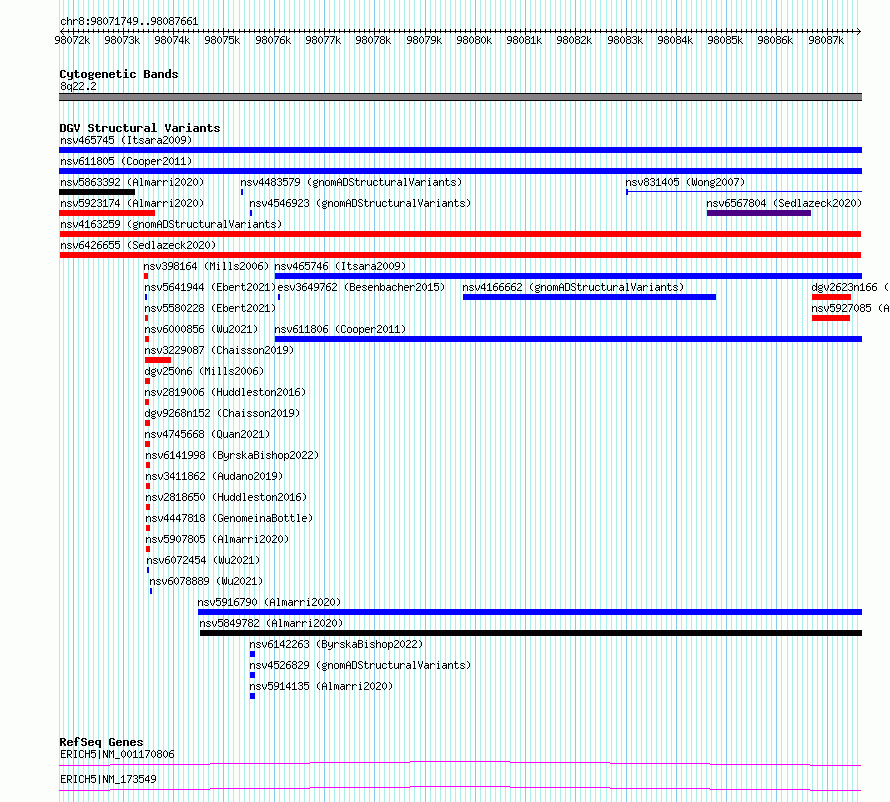The width and height of the screenshot is (890, 802).
Task: Click the red nsv6426655 (Sedlazeck2020) bar
Action: click(x=460, y=255)
